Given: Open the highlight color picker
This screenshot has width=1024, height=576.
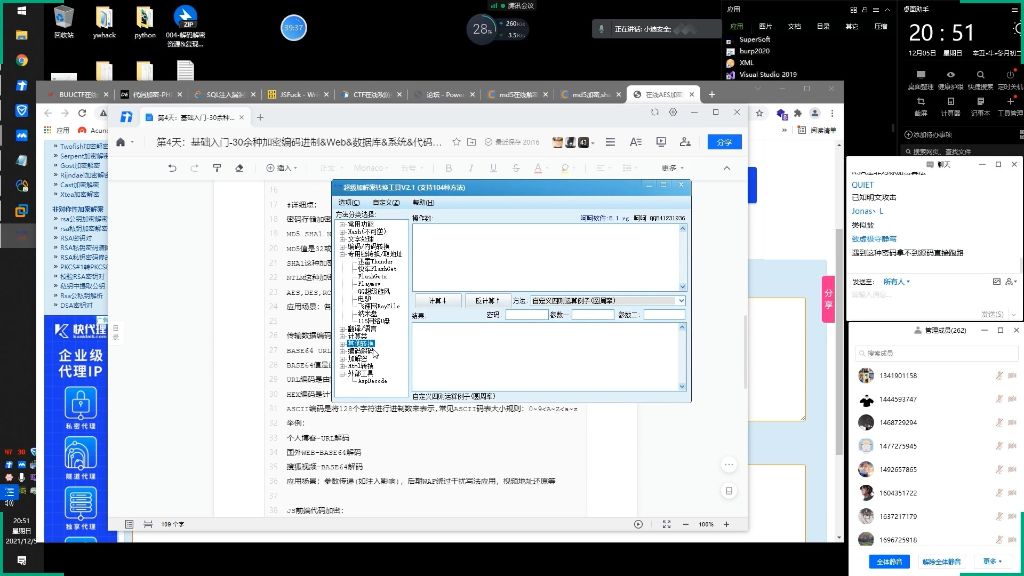Looking at the screenshot, I should (x=566, y=168).
